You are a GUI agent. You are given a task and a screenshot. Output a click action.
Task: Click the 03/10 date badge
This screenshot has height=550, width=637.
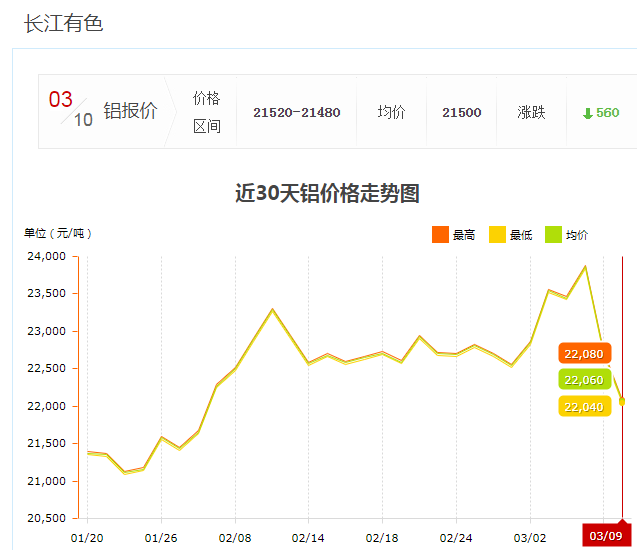click(70, 109)
